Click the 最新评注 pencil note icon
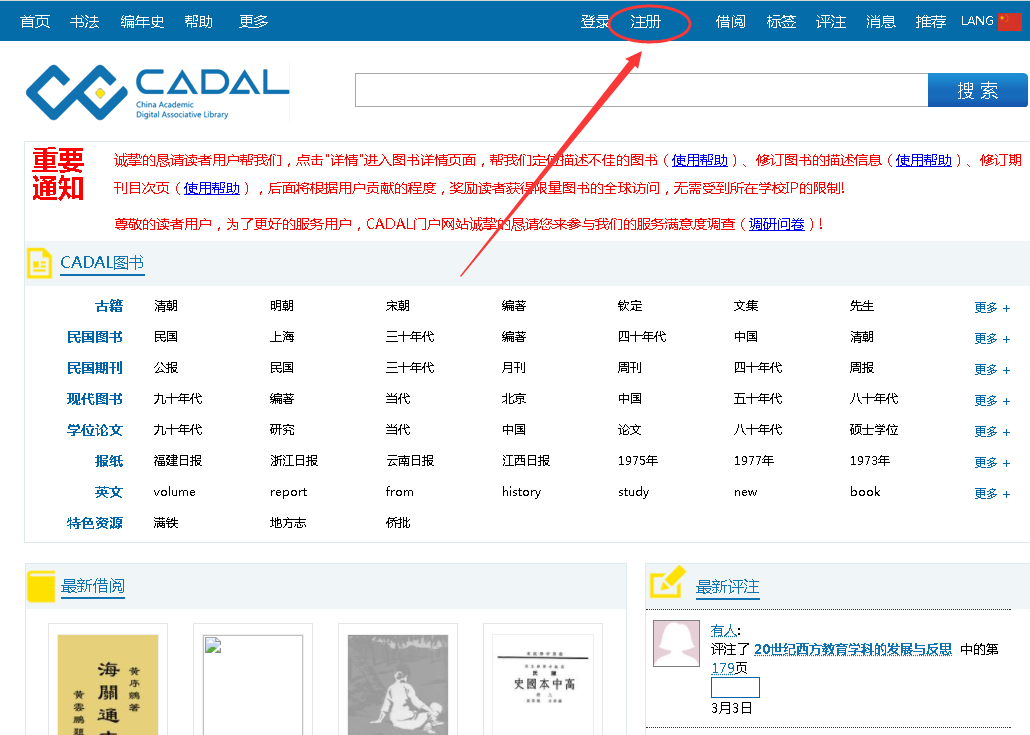1030x735 pixels. coord(667,582)
